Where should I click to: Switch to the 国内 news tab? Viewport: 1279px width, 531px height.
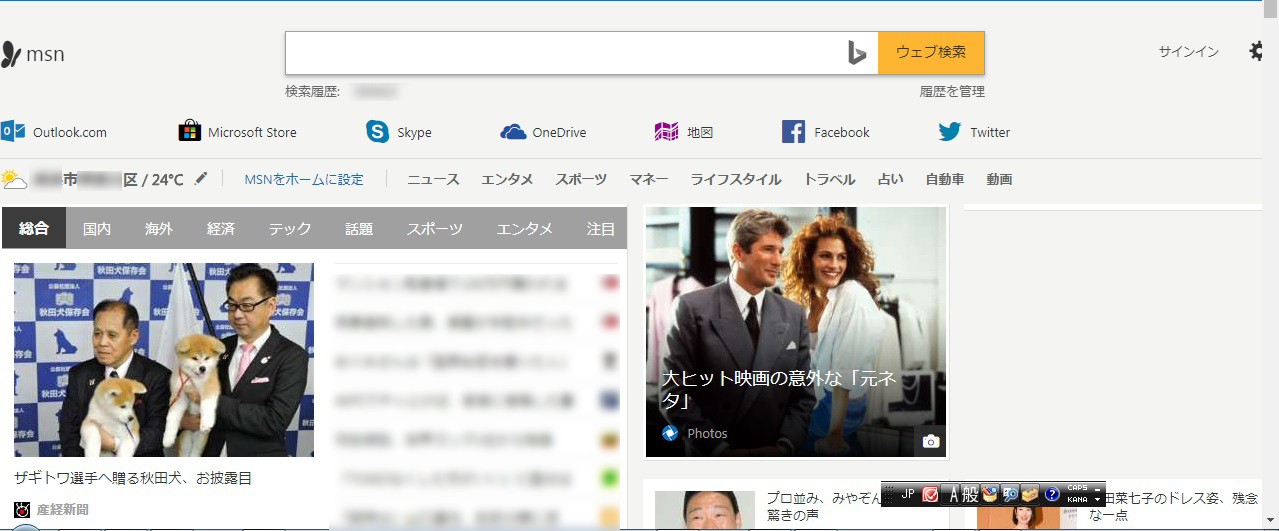click(x=97, y=229)
